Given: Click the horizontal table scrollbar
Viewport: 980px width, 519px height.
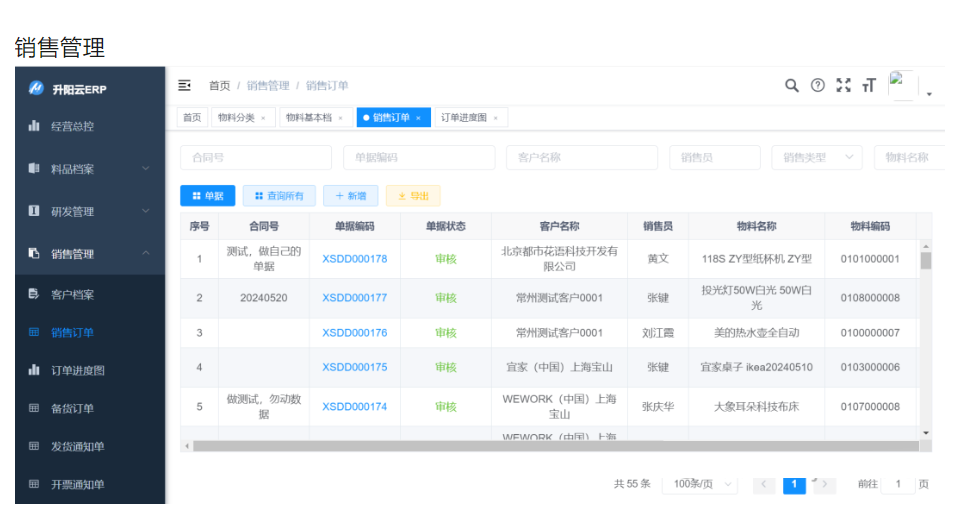Looking at the screenshot, I should tap(550, 445).
